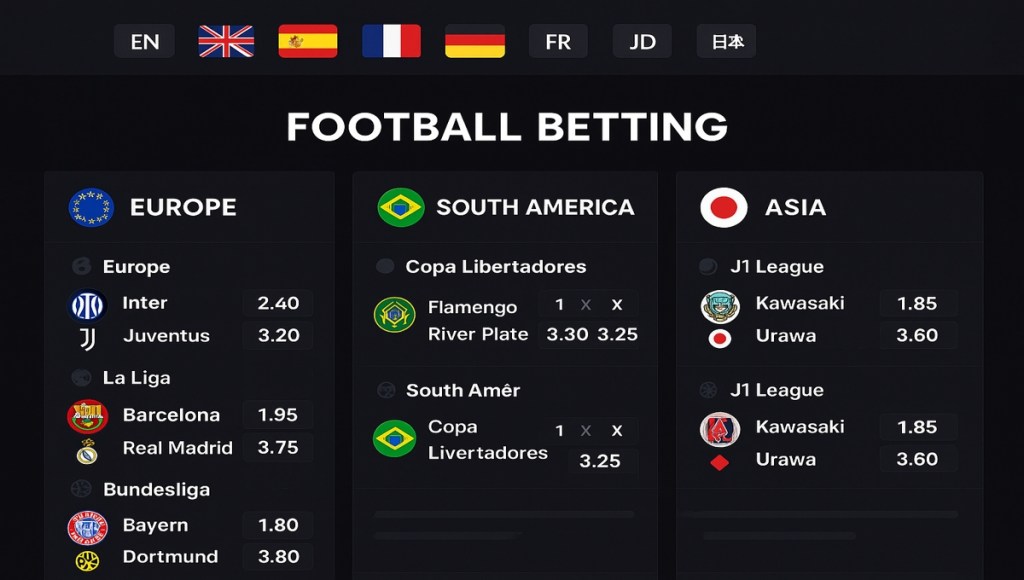
Task: Select the Juventus logo
Action: click(87, 335)
